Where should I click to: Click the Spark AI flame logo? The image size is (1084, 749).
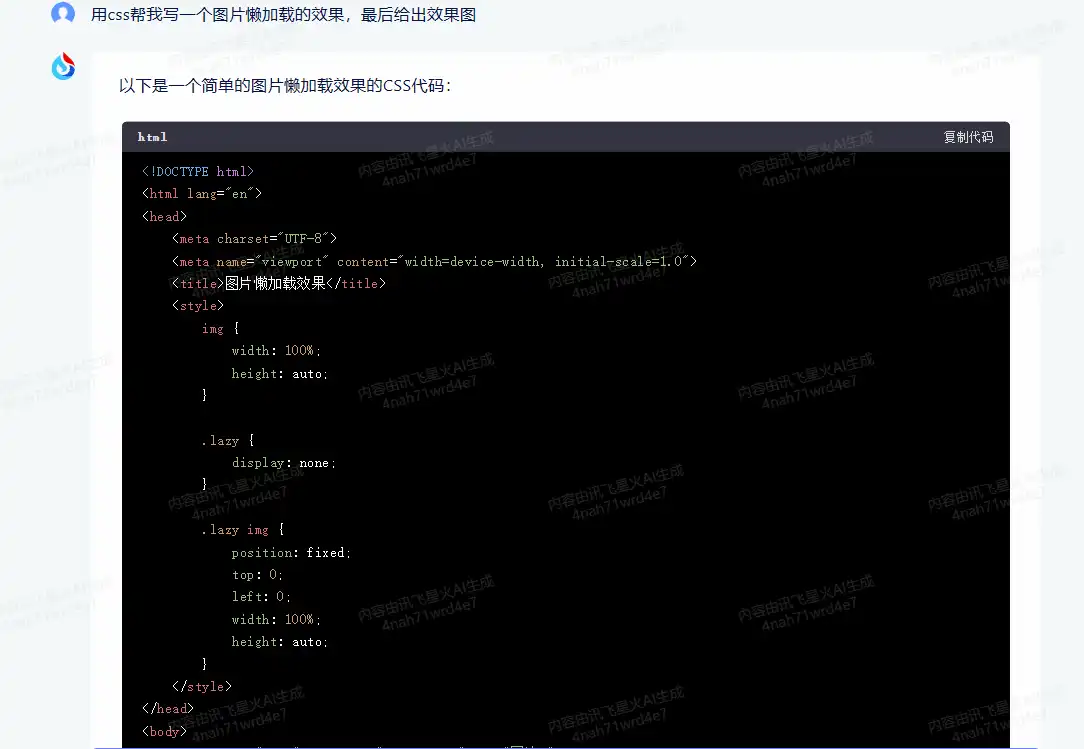(63, 66)
